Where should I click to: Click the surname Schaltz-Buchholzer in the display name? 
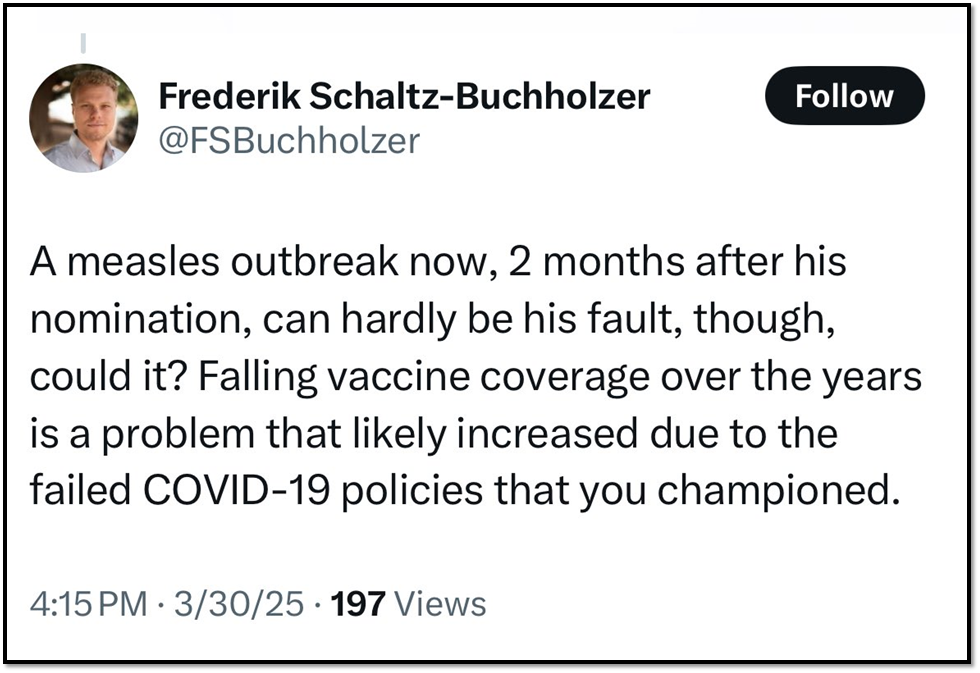[480, 96]
